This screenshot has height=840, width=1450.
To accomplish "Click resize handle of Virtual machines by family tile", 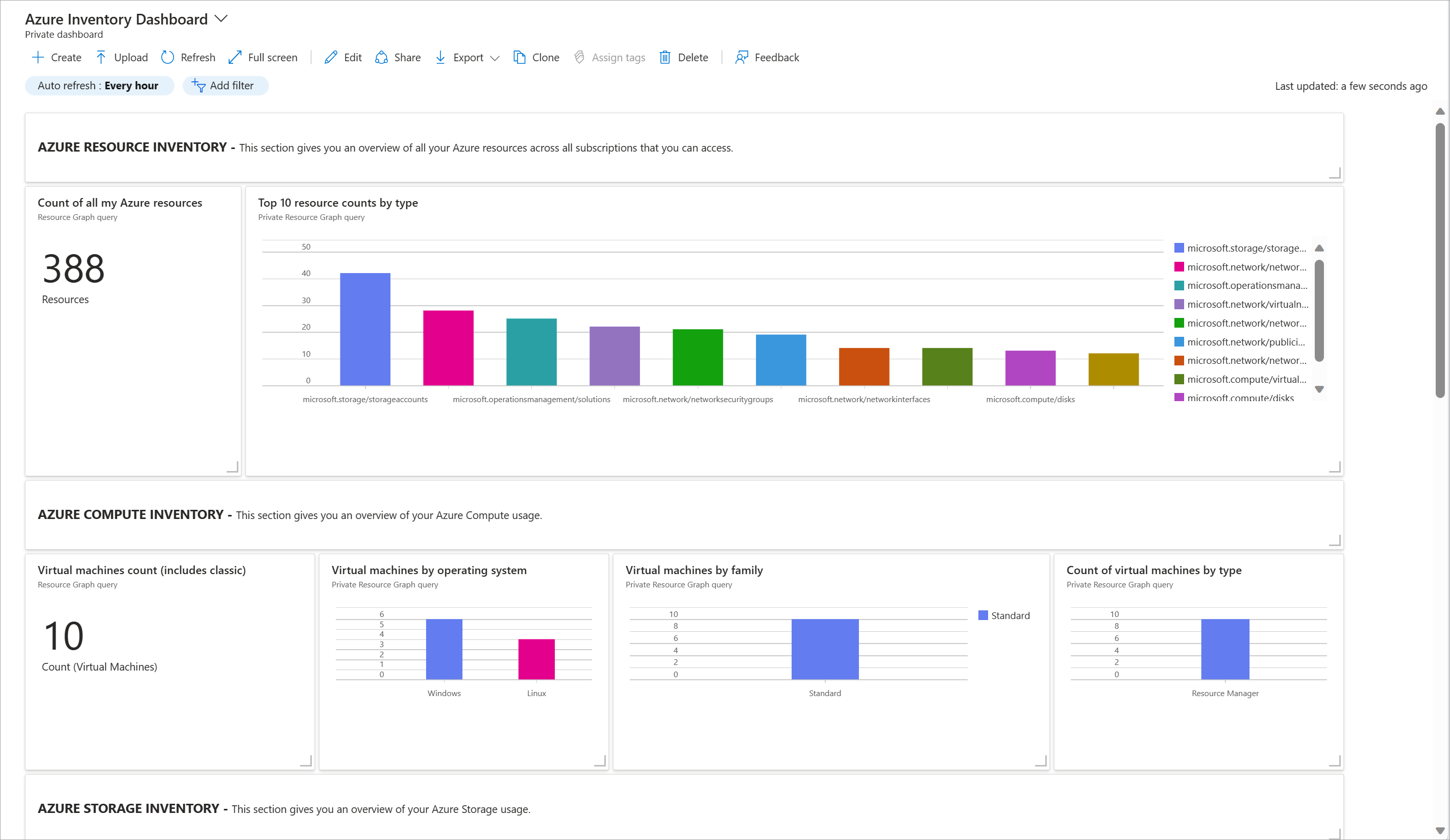I will tap(1041, 761).
